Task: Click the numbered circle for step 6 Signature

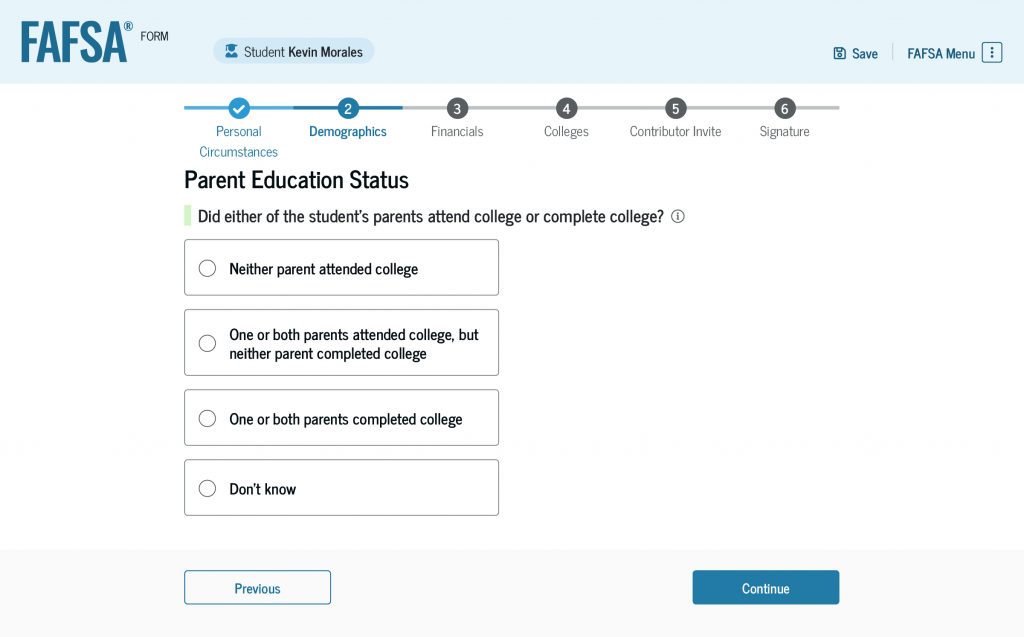Action: tap(784, 109)
